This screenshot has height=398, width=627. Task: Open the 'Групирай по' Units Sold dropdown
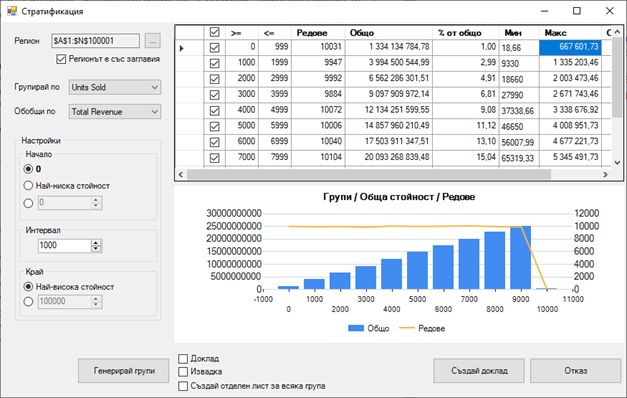pos(115,87)
